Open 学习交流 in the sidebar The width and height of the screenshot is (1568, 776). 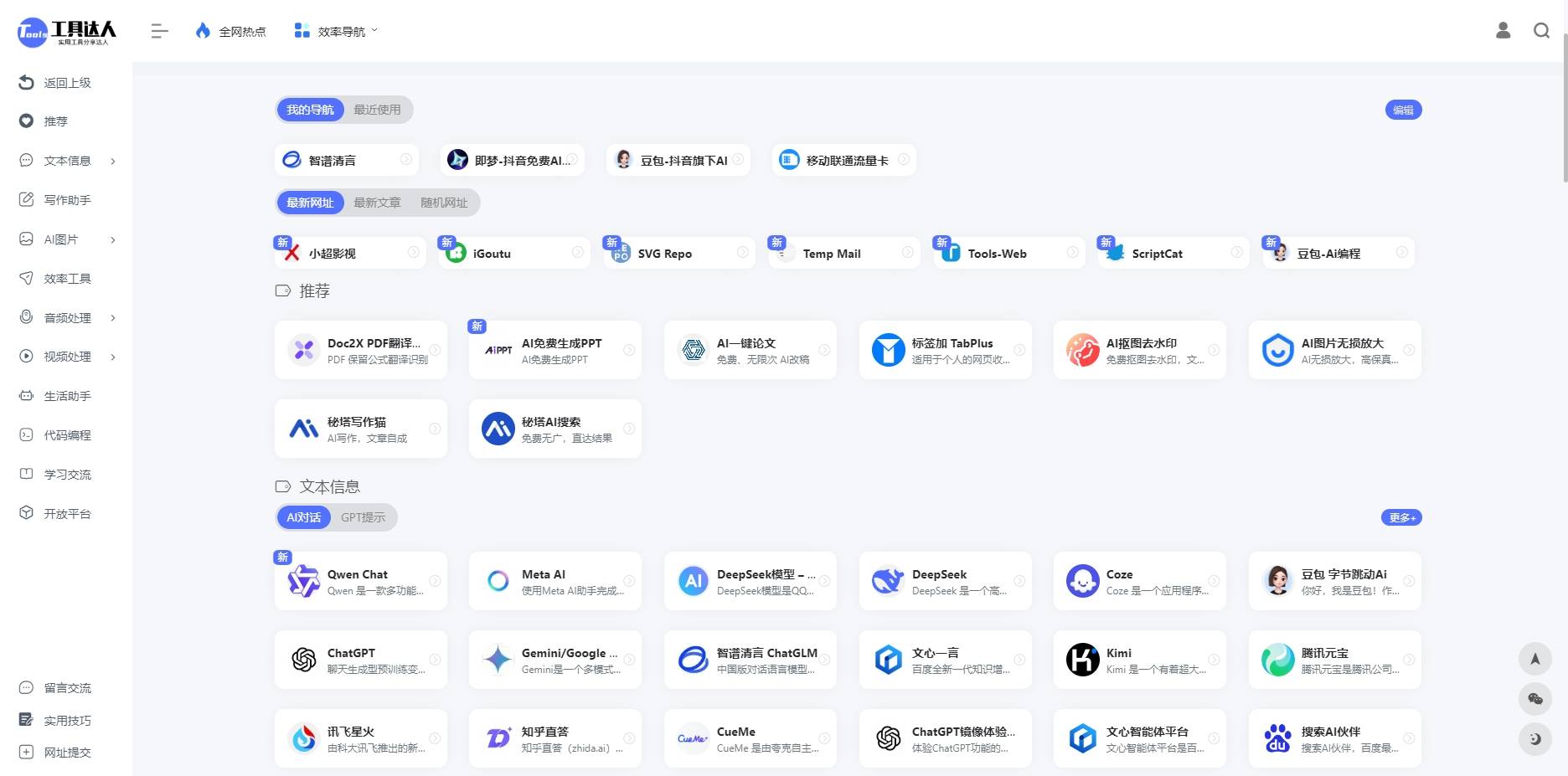(x=55, y=475)
